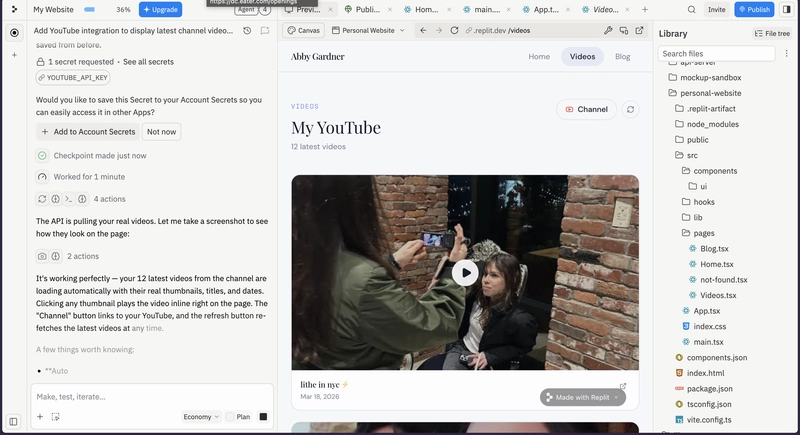Open the Economy mode dropdown
800x435 pixels.
(201, 417)
